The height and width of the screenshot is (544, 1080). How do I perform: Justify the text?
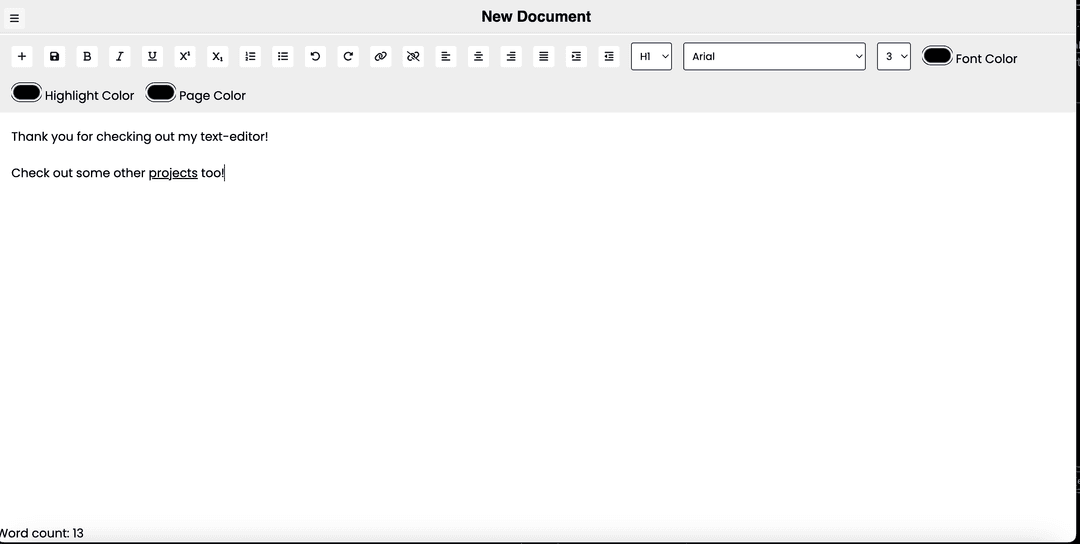(x=544, y=56)
